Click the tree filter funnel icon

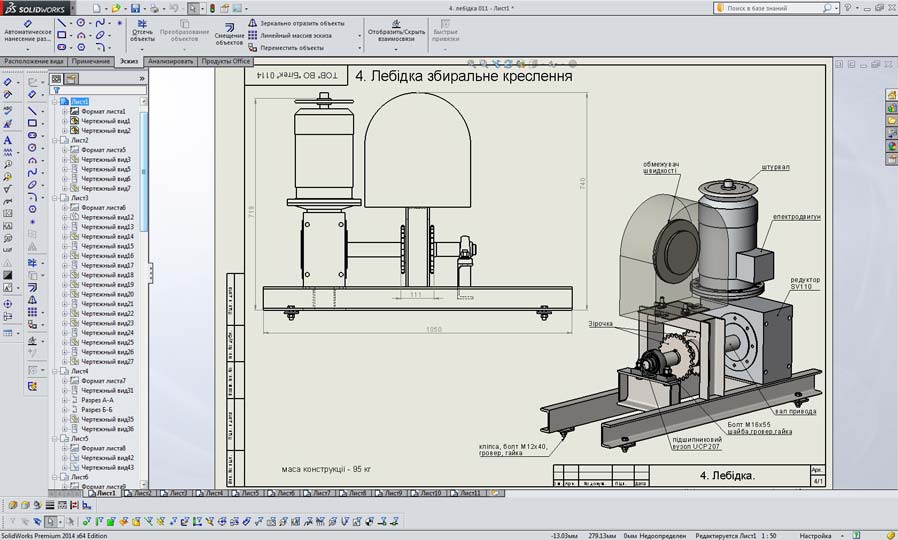coord(57,90)
